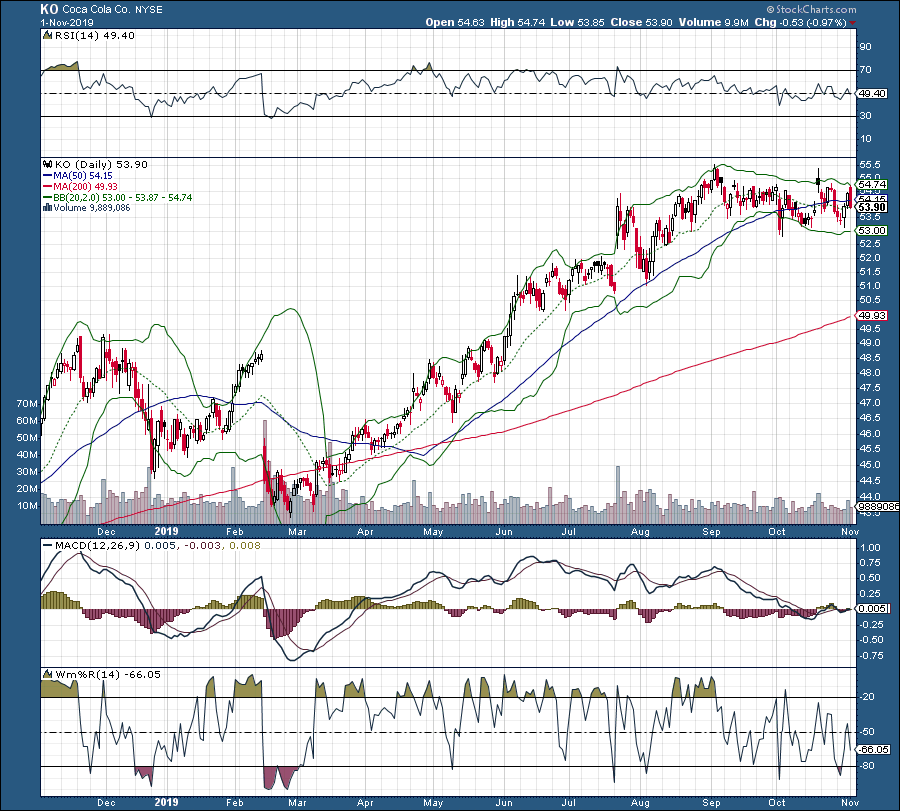Click the 0.008 MACD histogram value
The width and height of the screenshot is (900, 811).
(x=245, y=545)
